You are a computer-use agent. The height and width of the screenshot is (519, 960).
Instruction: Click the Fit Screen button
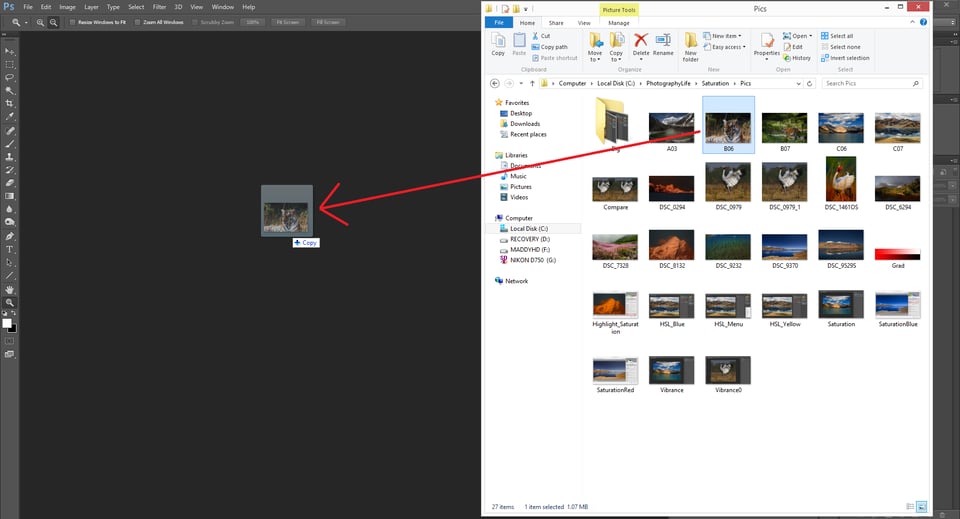pyautogui.click(x=287, y=22)
